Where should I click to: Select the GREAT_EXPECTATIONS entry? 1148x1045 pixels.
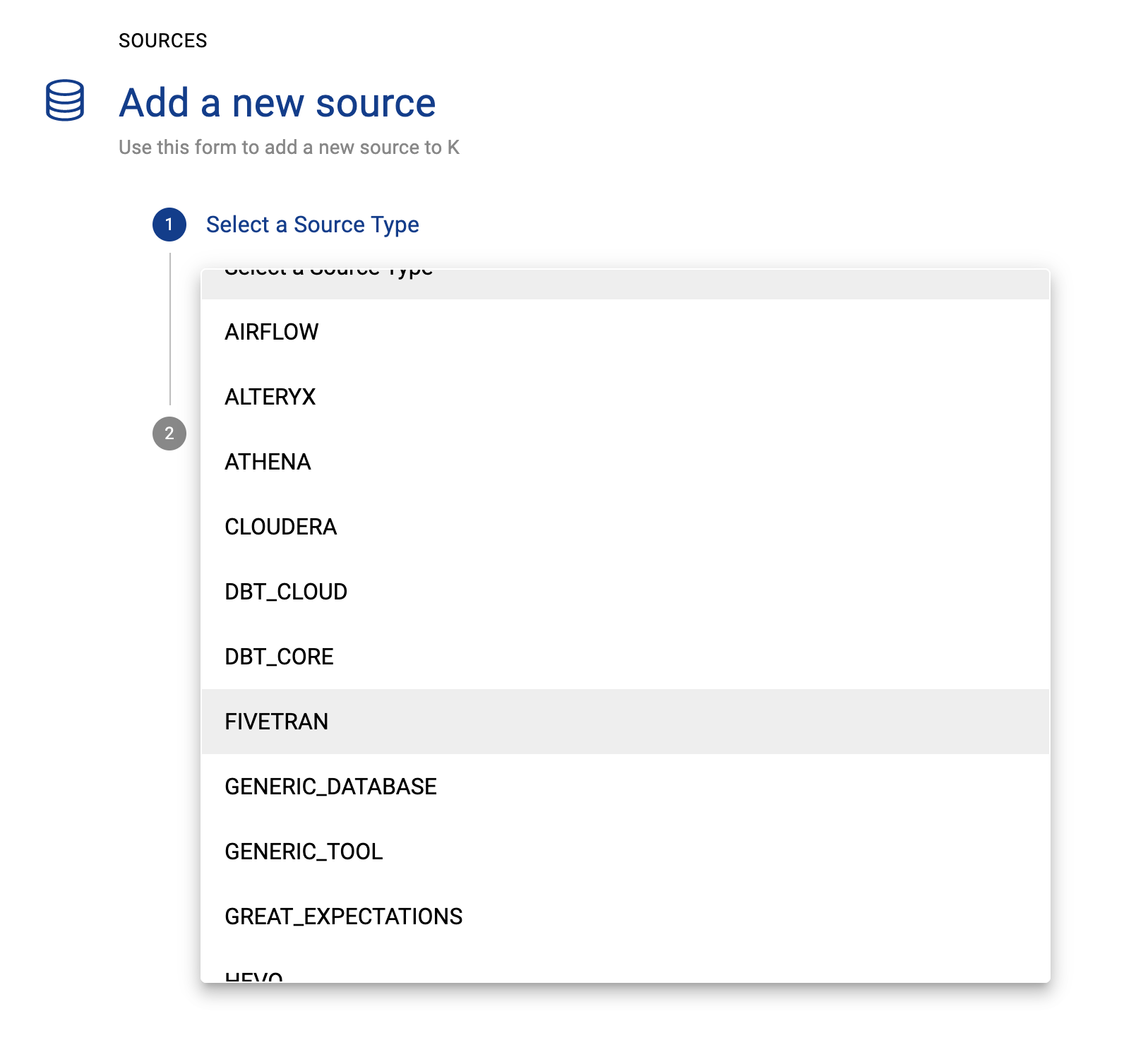point(343,916)
